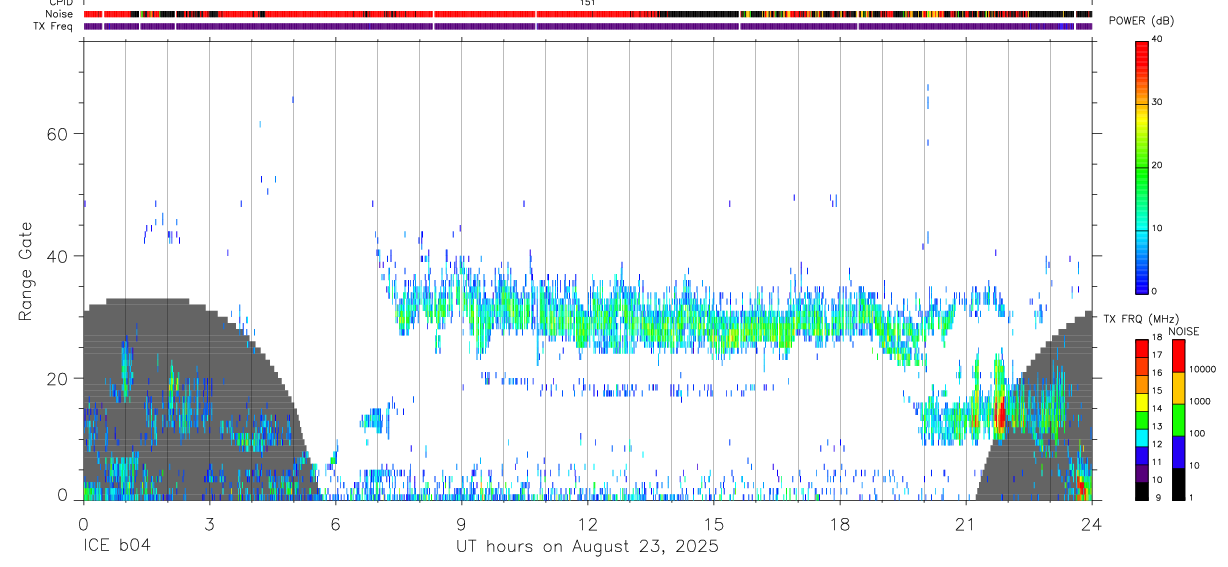Click the '21' UT hour tick label
This screenshot has height=567, width=1228.
pos(966,523)
